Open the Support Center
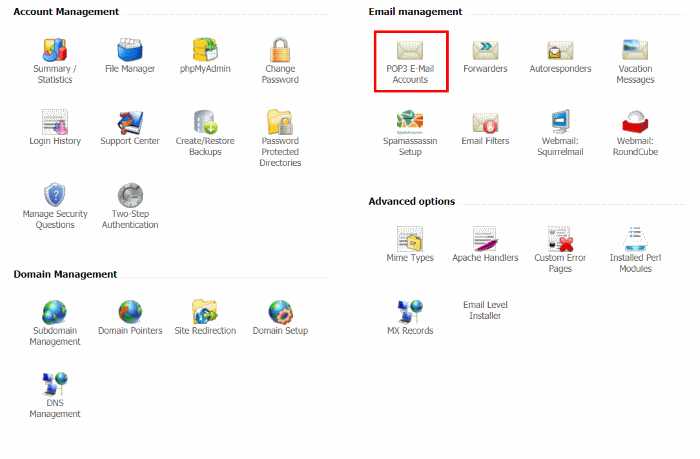 [x=130, y=122]
